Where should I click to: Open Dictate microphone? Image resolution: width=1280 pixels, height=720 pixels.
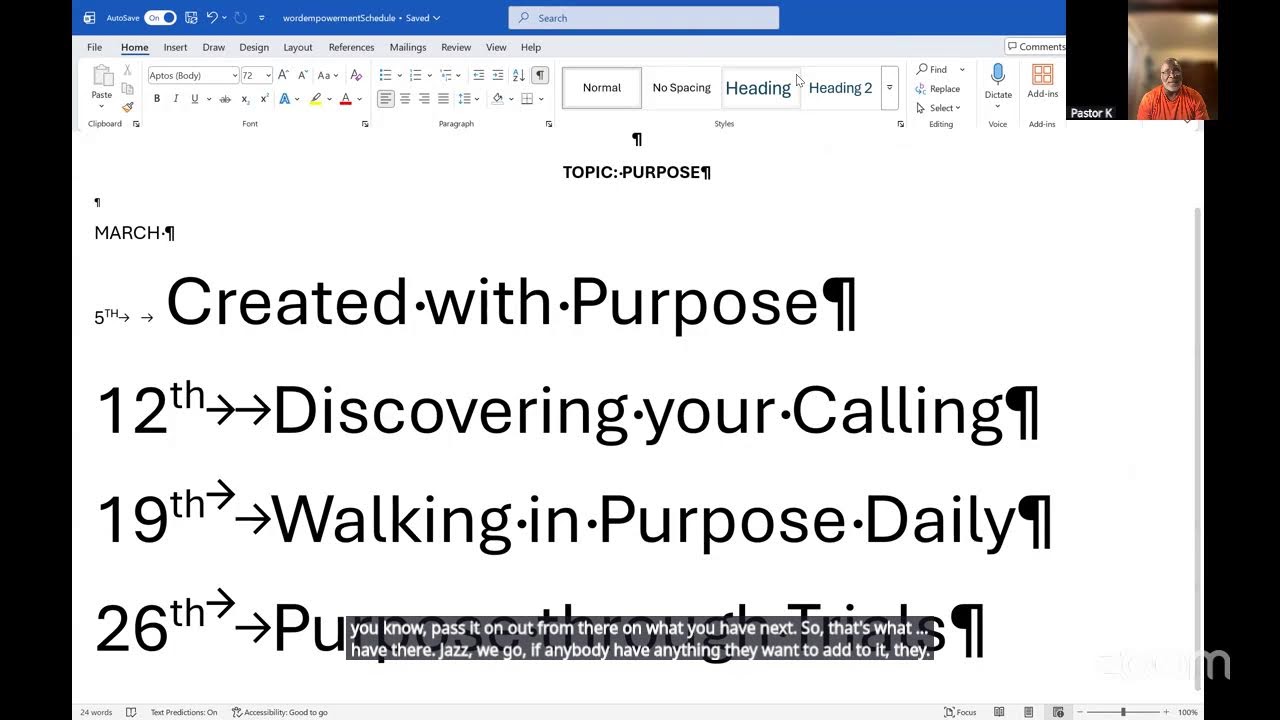998,81
